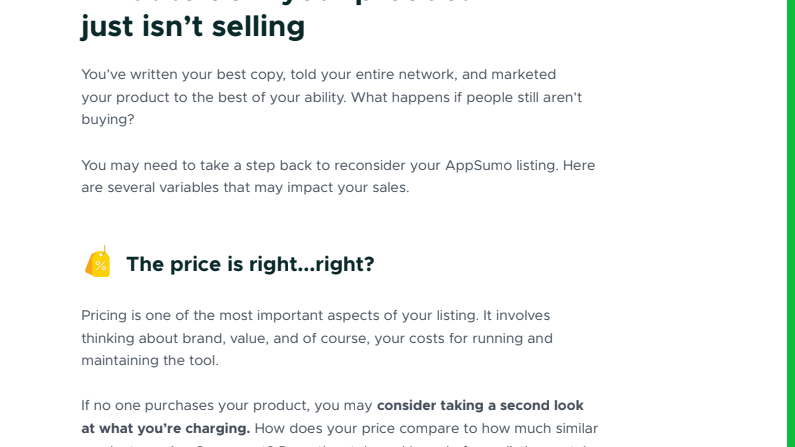Click the yellow price tag percent icon
This screenshot has width=795, height=447.
[98, 262]
